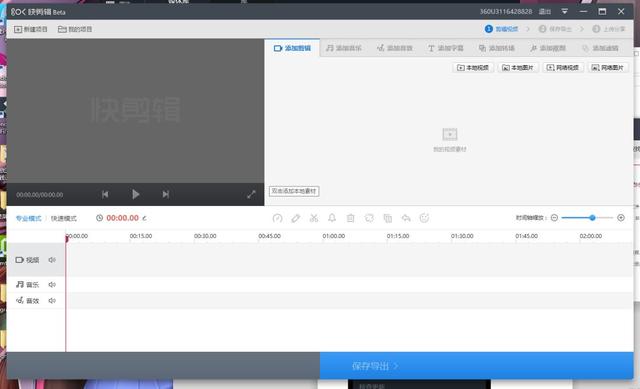Create a project with 新建项目

pos(31,29)
